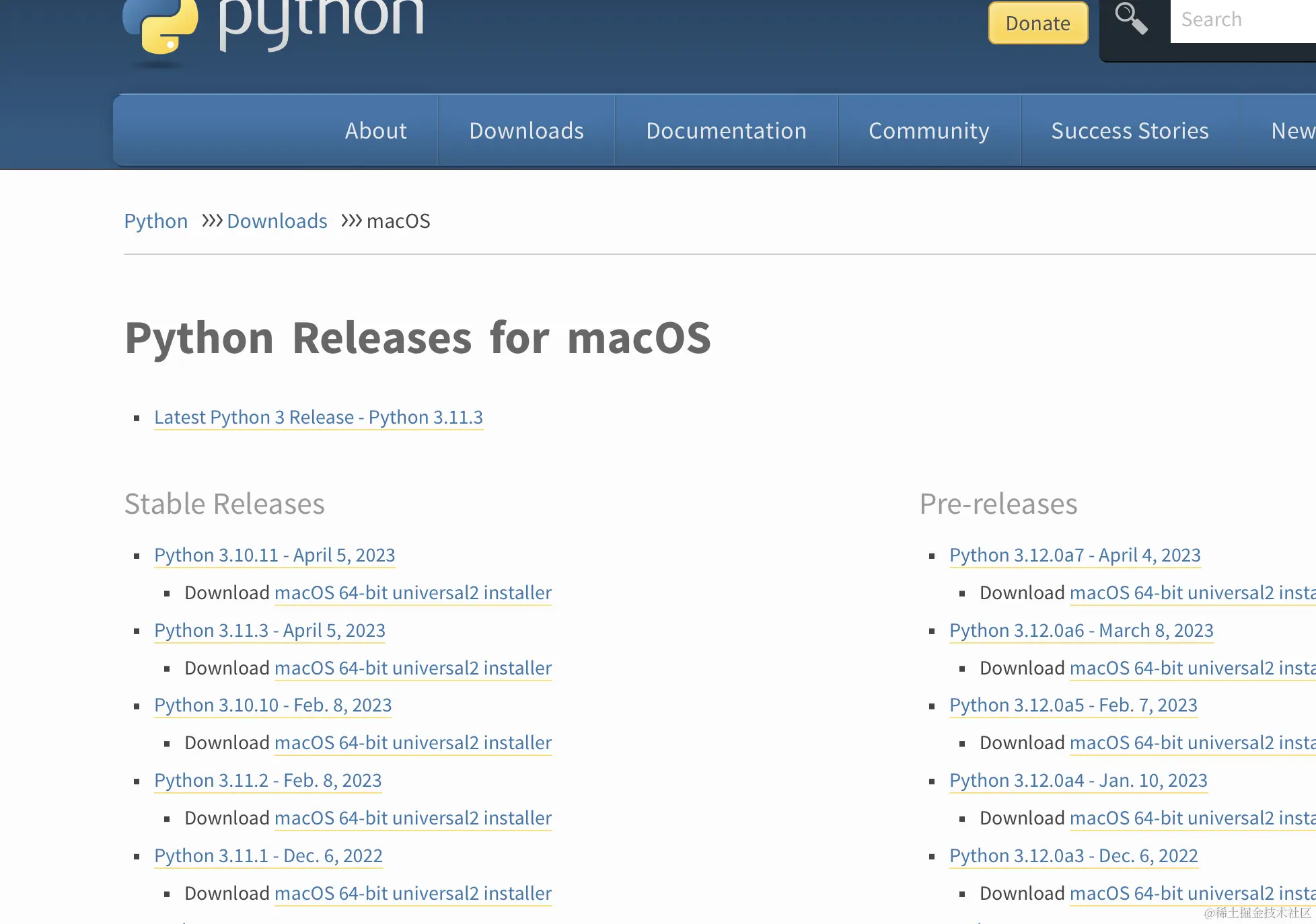Screen dimensions: 1316x924
Task: Click the Stable Releases heading
Action: point(225,504)
